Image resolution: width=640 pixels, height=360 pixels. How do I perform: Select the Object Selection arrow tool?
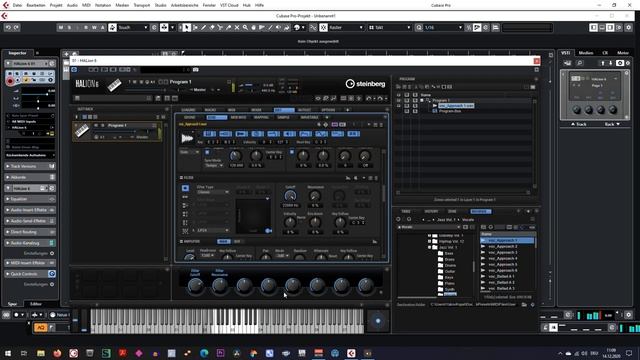click(x=187, y=27)
